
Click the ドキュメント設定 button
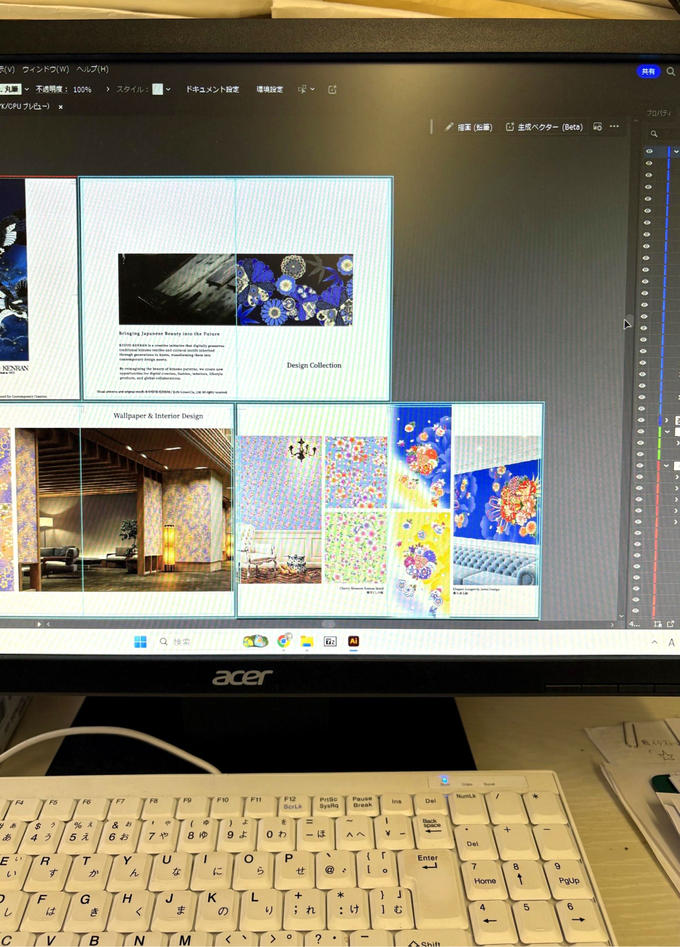[212, 89]
